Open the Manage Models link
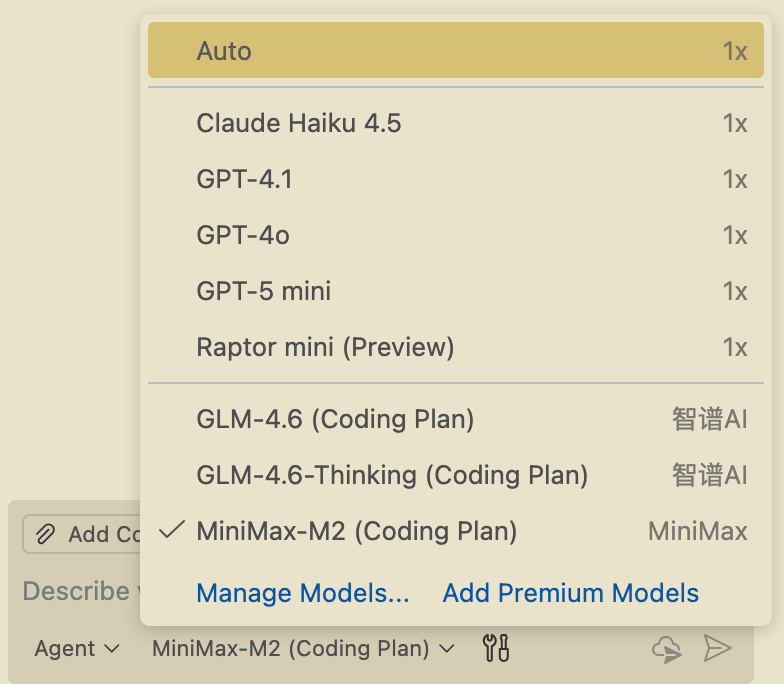The image size is (784, 684). [x=302, y=594]
